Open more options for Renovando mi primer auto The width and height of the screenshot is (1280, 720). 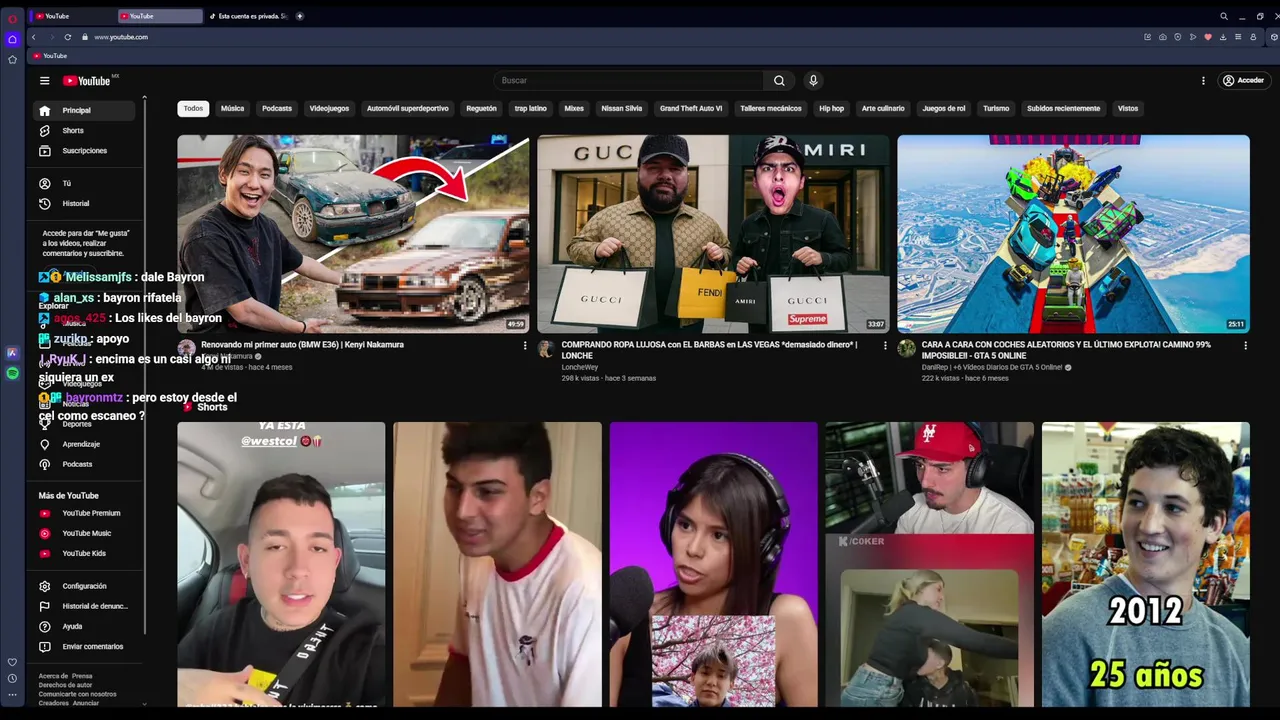525,346
